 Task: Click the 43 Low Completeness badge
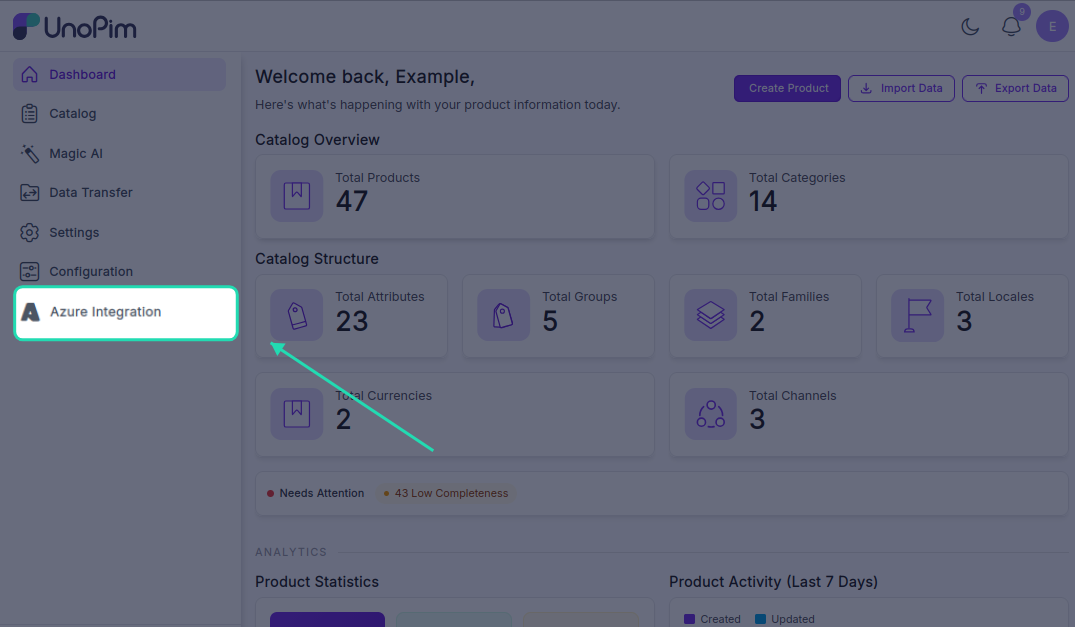click(x=446, y=493)
